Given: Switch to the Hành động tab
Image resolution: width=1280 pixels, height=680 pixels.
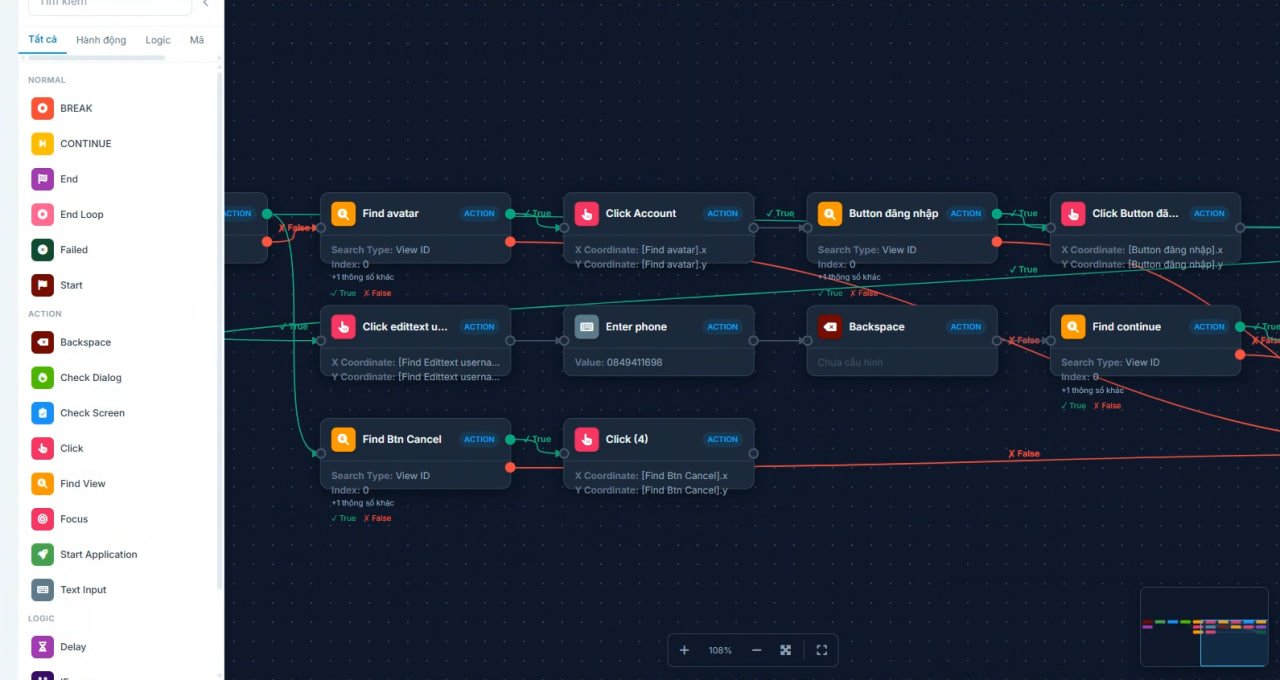Looking at the screenshot, I should coord(101,40).
